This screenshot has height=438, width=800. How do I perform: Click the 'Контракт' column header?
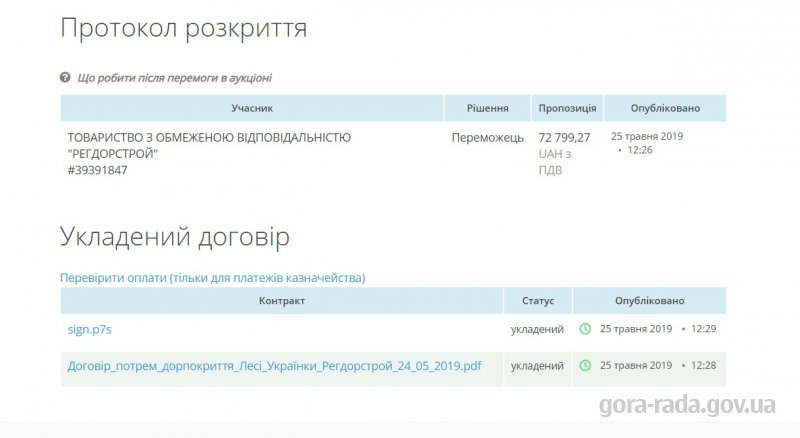pos(282,301)
